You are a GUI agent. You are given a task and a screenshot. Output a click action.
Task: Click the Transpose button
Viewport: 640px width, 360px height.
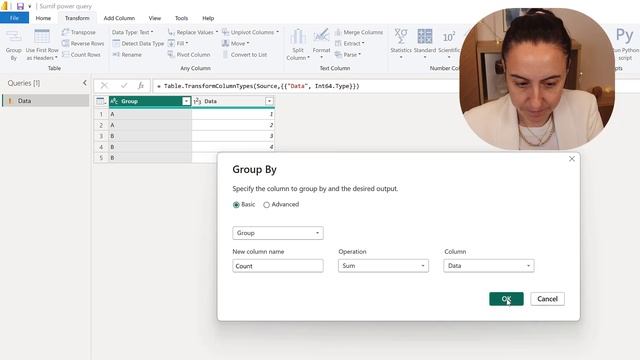click(78, 32)
